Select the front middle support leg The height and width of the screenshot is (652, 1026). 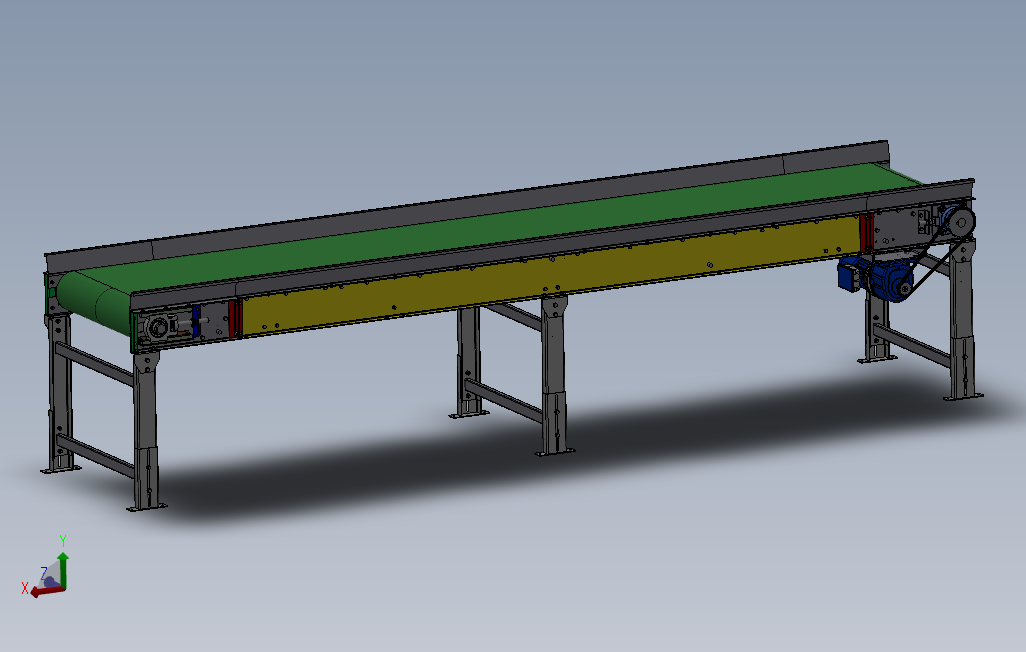coord(554,374)
